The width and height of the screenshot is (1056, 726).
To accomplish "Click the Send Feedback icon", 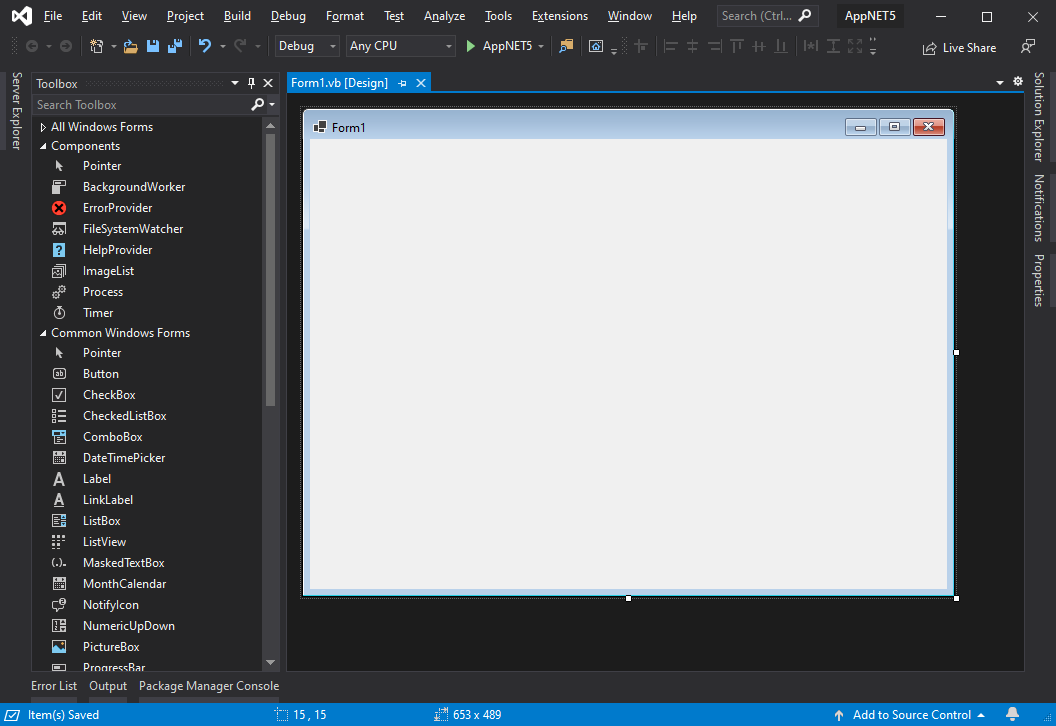I will point(1028,46).
